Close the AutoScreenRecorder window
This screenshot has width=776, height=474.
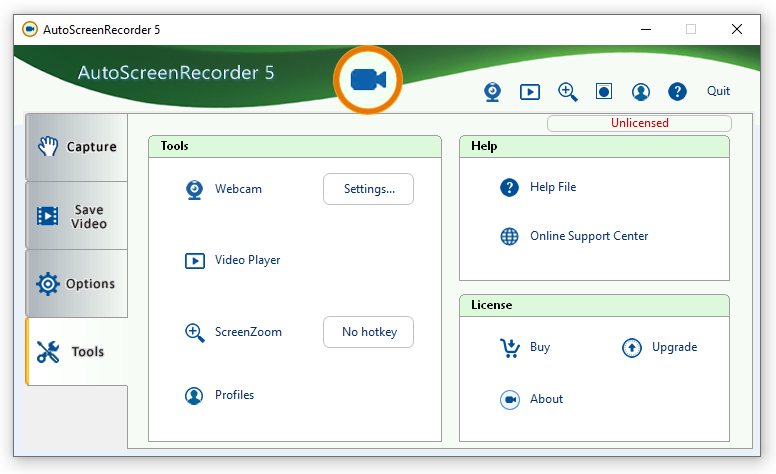coord(737,29)
